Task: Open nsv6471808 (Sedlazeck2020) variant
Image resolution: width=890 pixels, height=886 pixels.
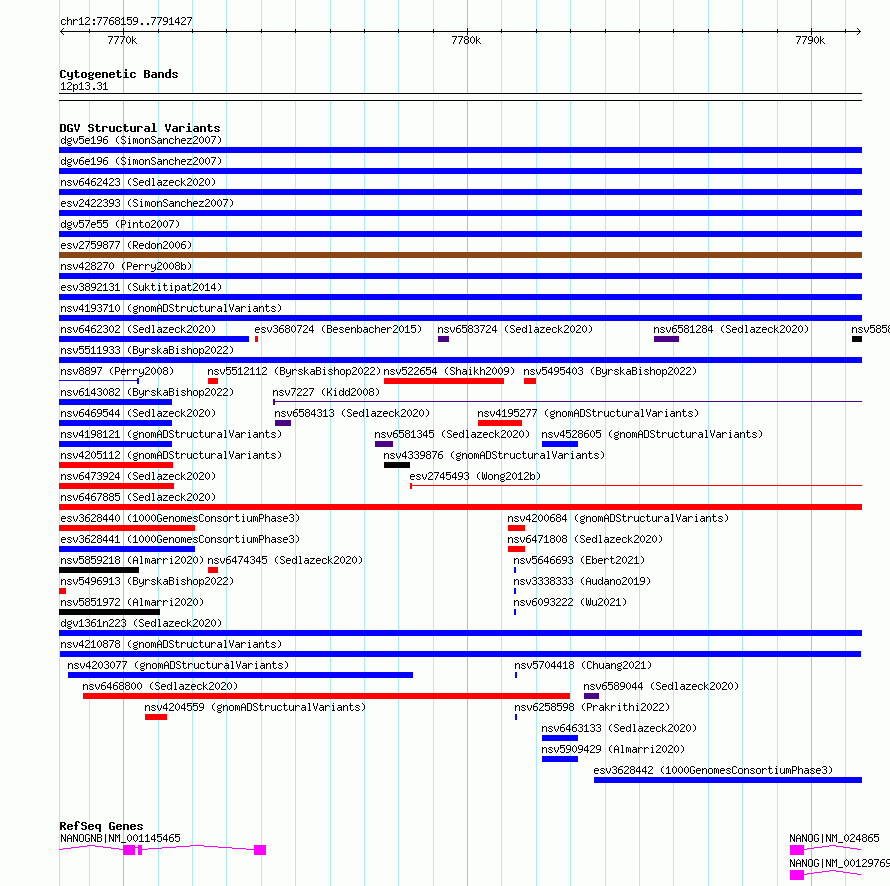Action: (585, 539)
